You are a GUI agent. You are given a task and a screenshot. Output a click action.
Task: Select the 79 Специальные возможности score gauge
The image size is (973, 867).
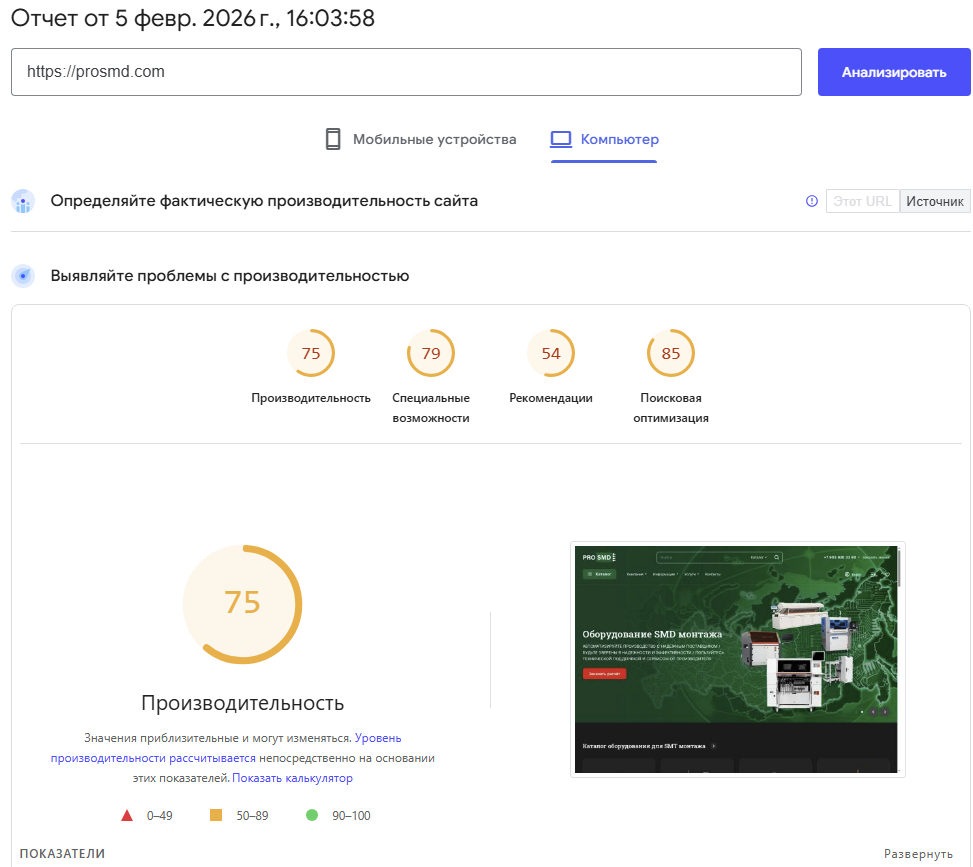click(430, 352)
